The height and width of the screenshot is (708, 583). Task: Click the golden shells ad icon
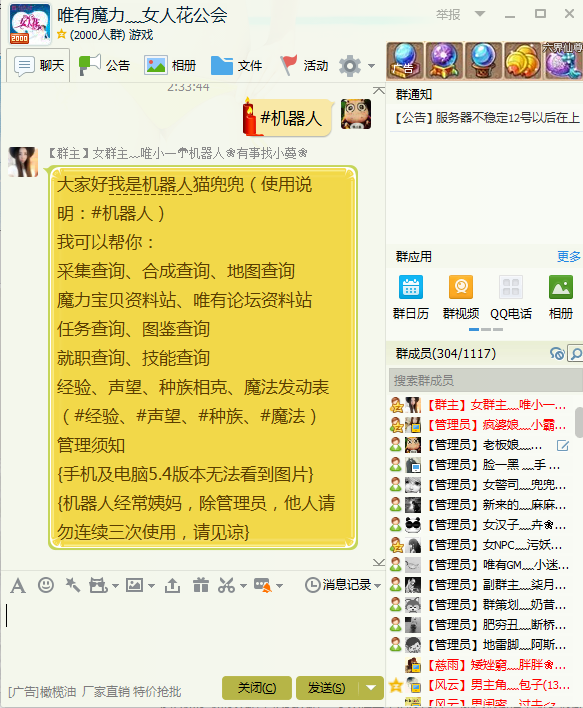(x=523, y=60)
